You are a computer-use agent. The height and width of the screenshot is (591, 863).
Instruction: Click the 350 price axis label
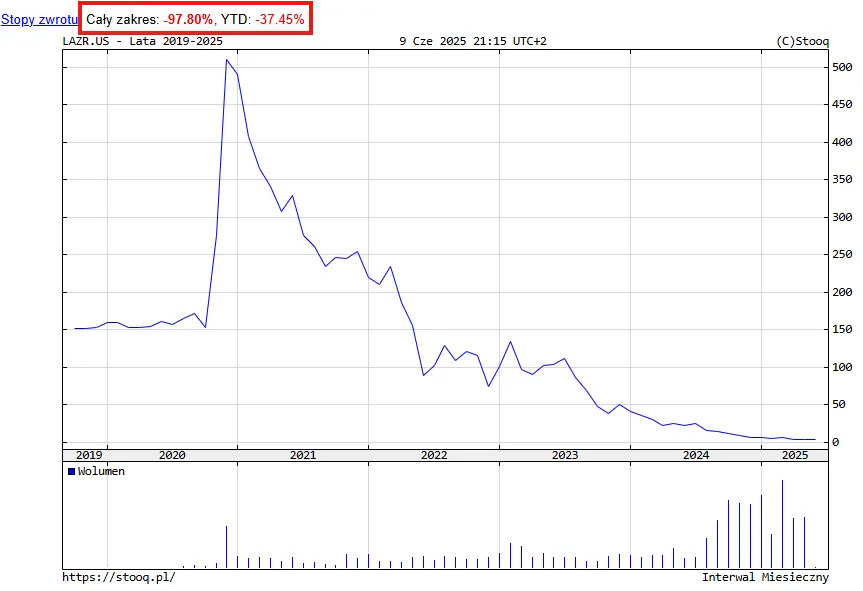(x=842, y=179)
